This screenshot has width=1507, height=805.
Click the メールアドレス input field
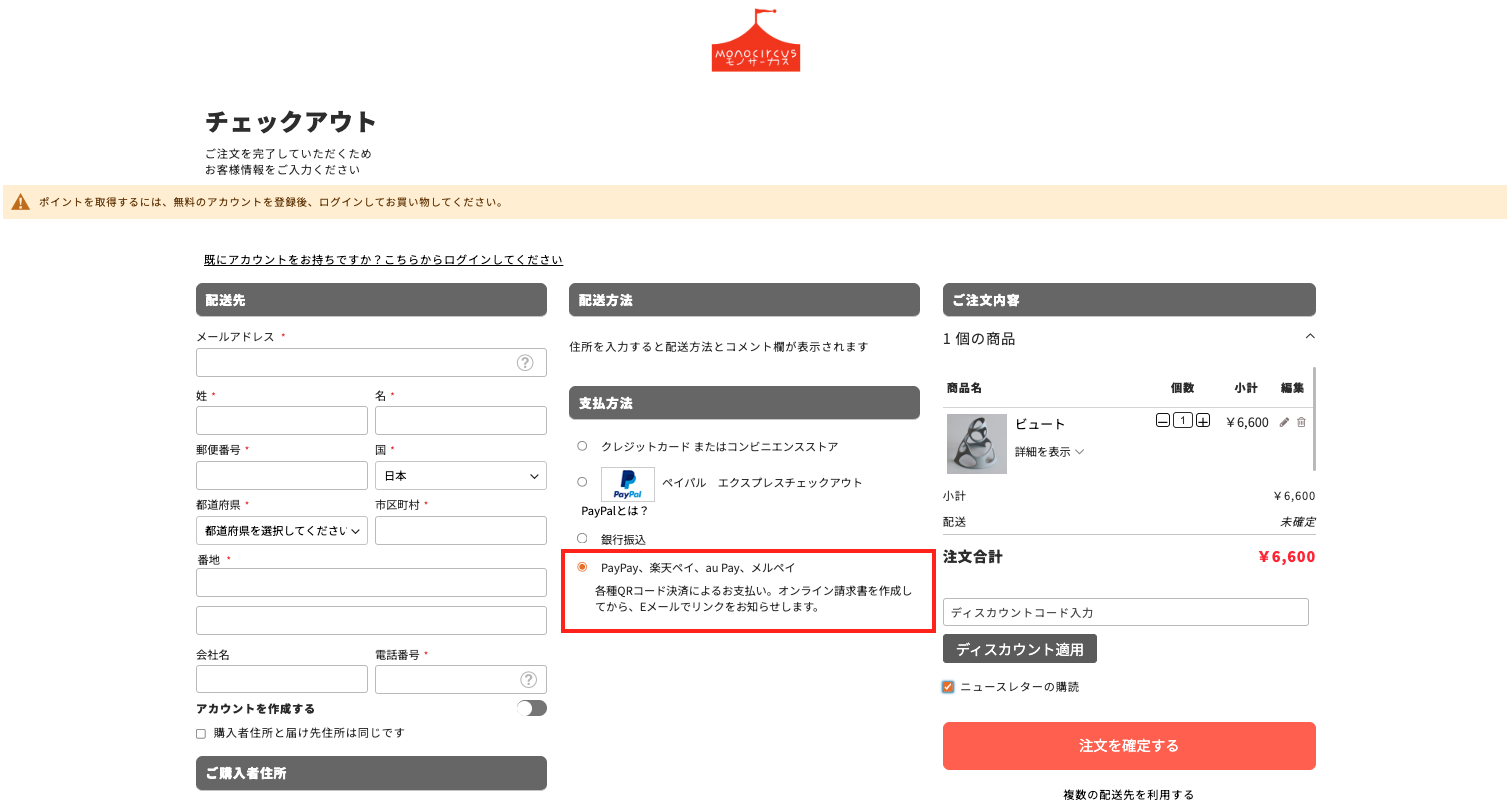point(371,362)
